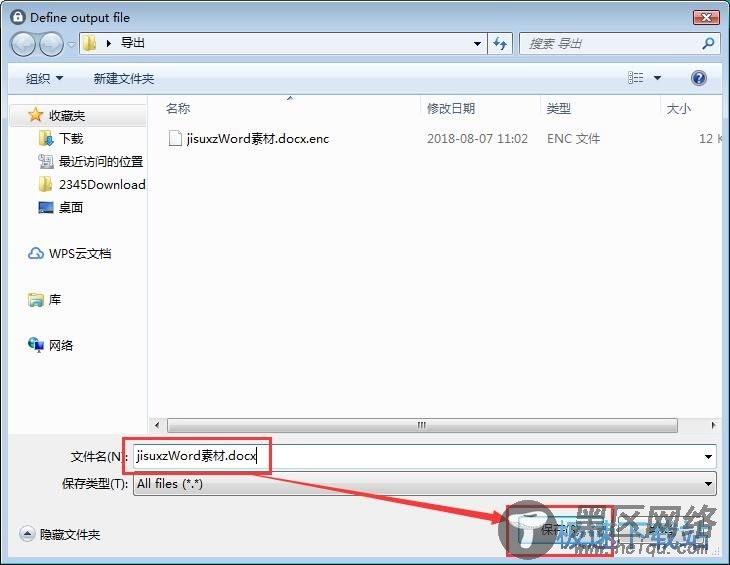Image resolution: width=730 pixels, height=565 pixels.
Task: Open WPS云文档 in the navigation pane
Action: 80,253
